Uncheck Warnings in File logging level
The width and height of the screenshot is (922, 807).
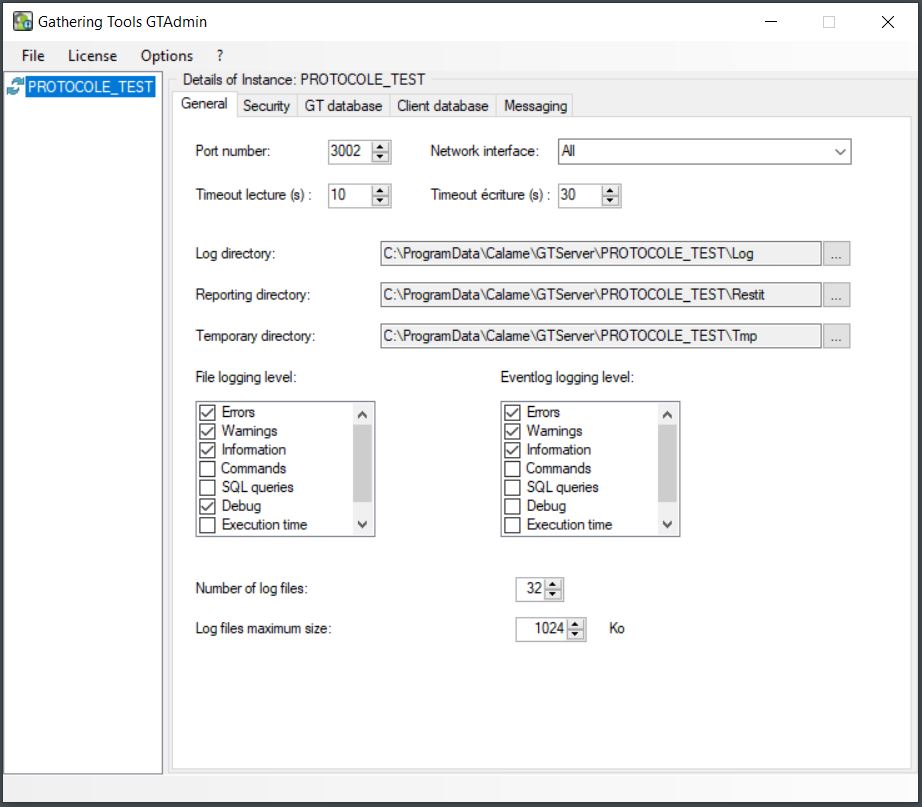click(207, 431)
